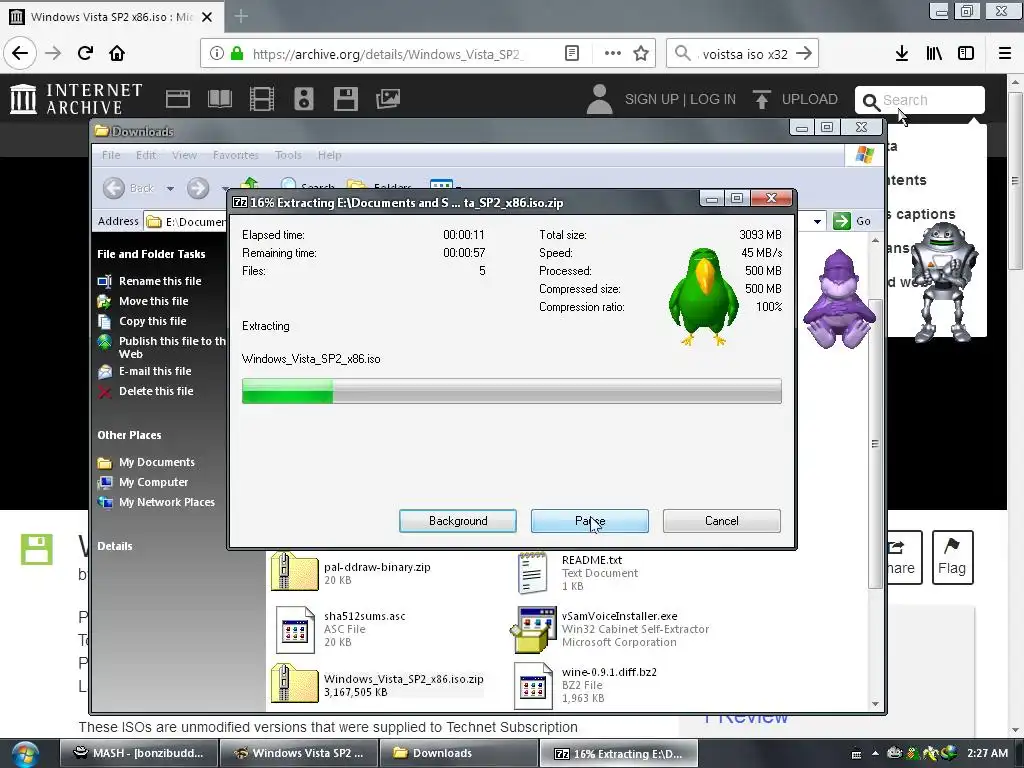Open the Back history dropdown arrow
The height and width of the screenshot is (768, 1024).
tap(170, 189)
